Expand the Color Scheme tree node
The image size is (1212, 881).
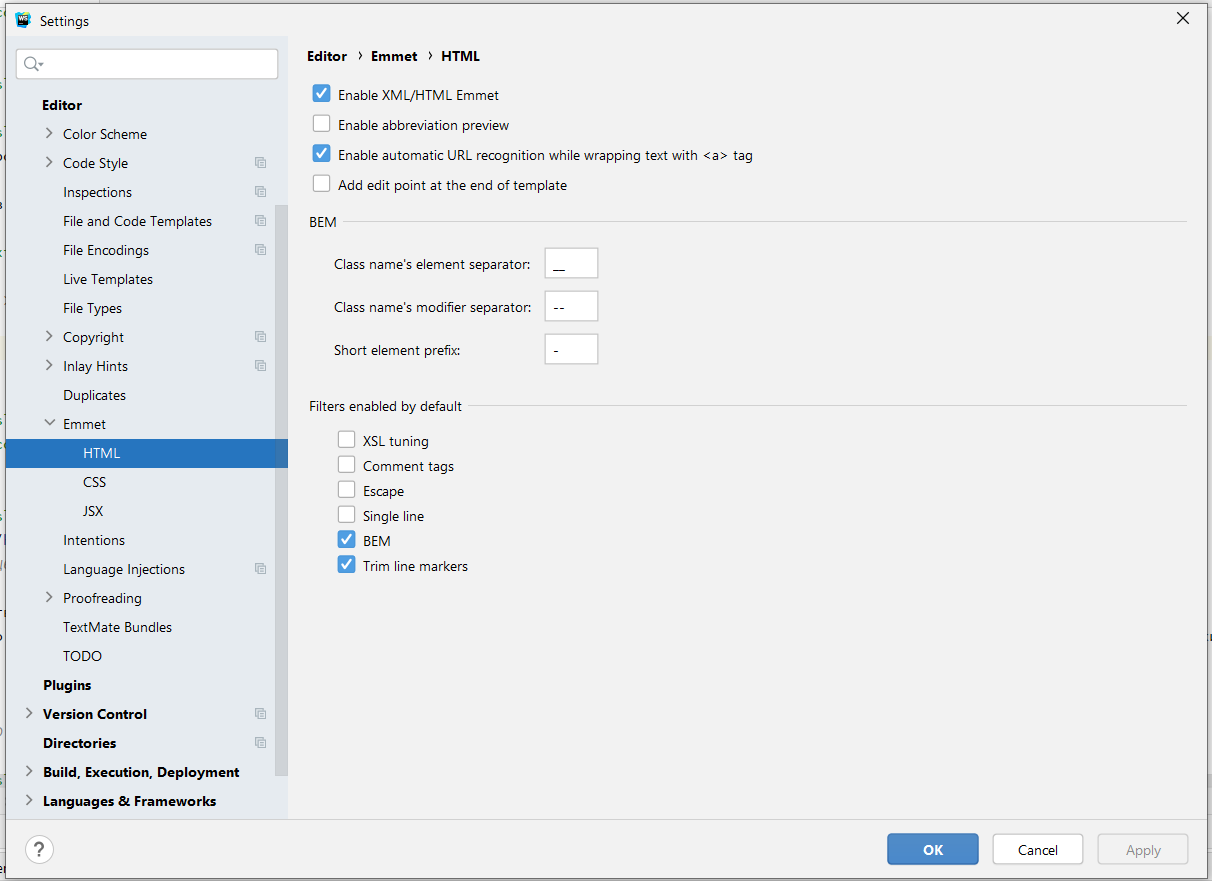pyautogui.click(x=49, y=133)
